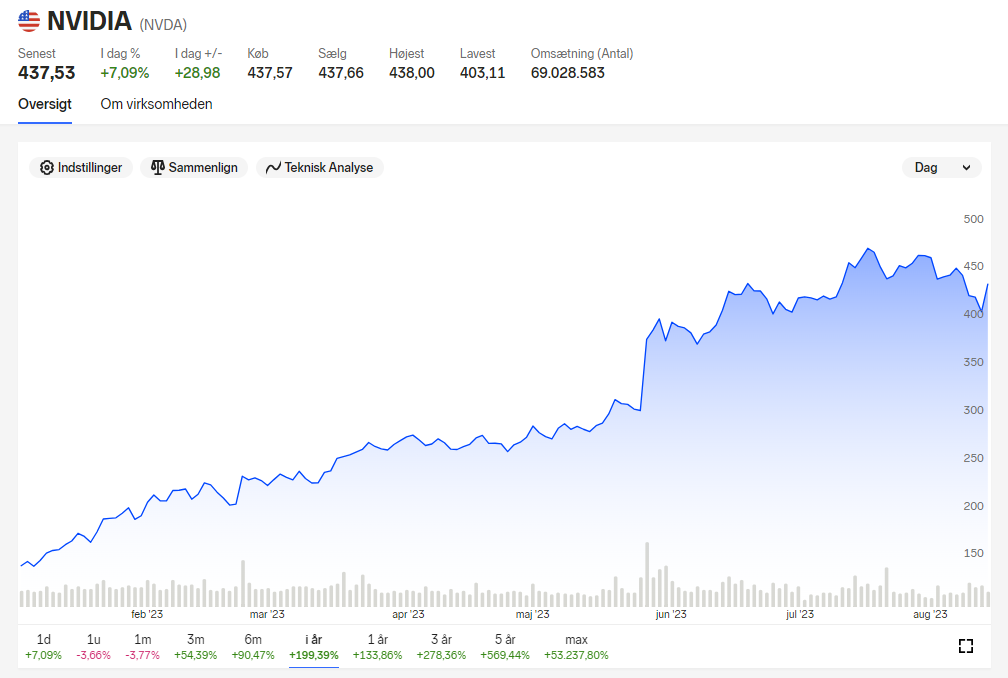Select the max time range
The width and height of the screenshot is (1008, 678).
[576, 647]
